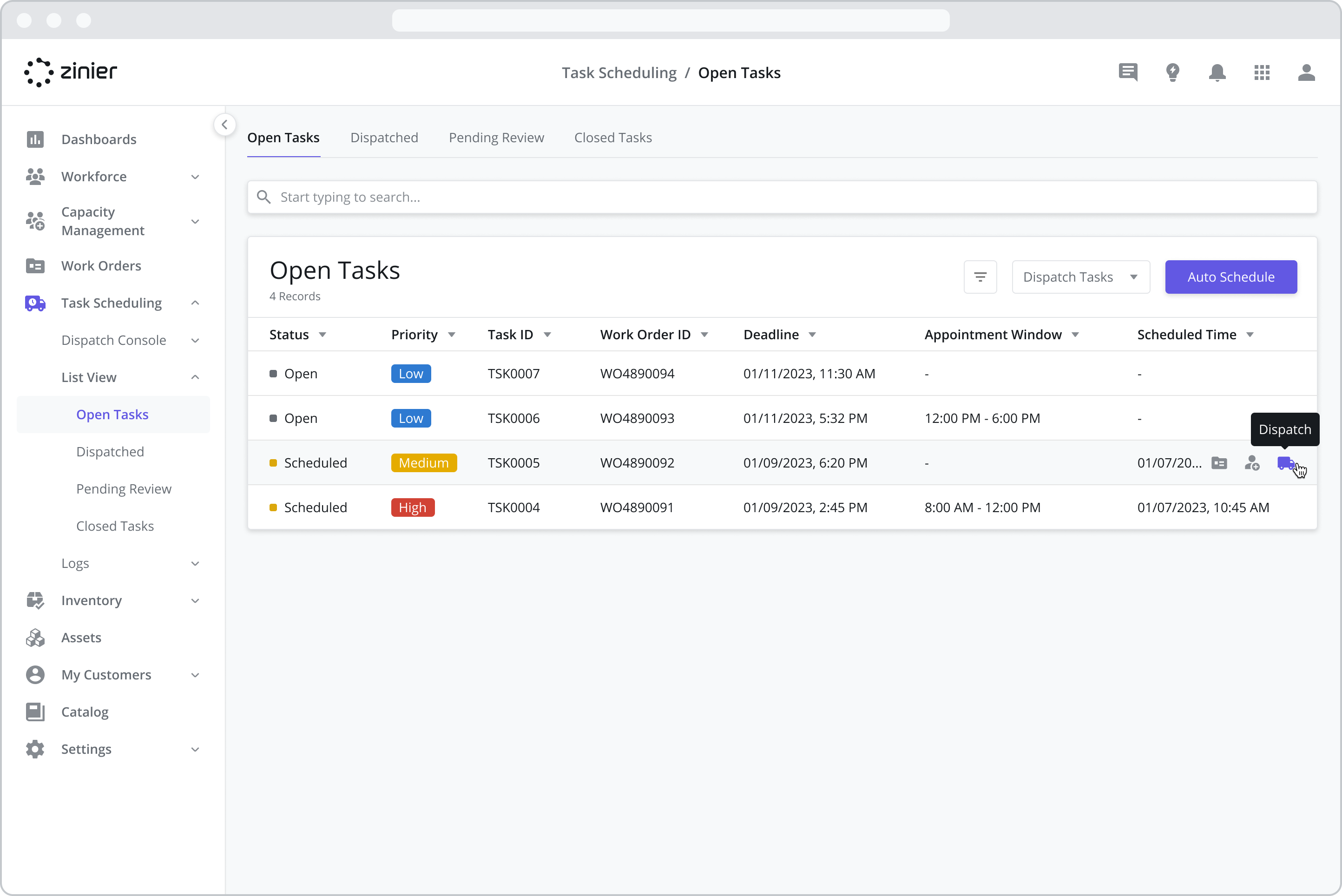The width and height of the screenshot is (1342, 896).
Task: Click the chat messages icon in header
Action: (x=1128, y=72)
